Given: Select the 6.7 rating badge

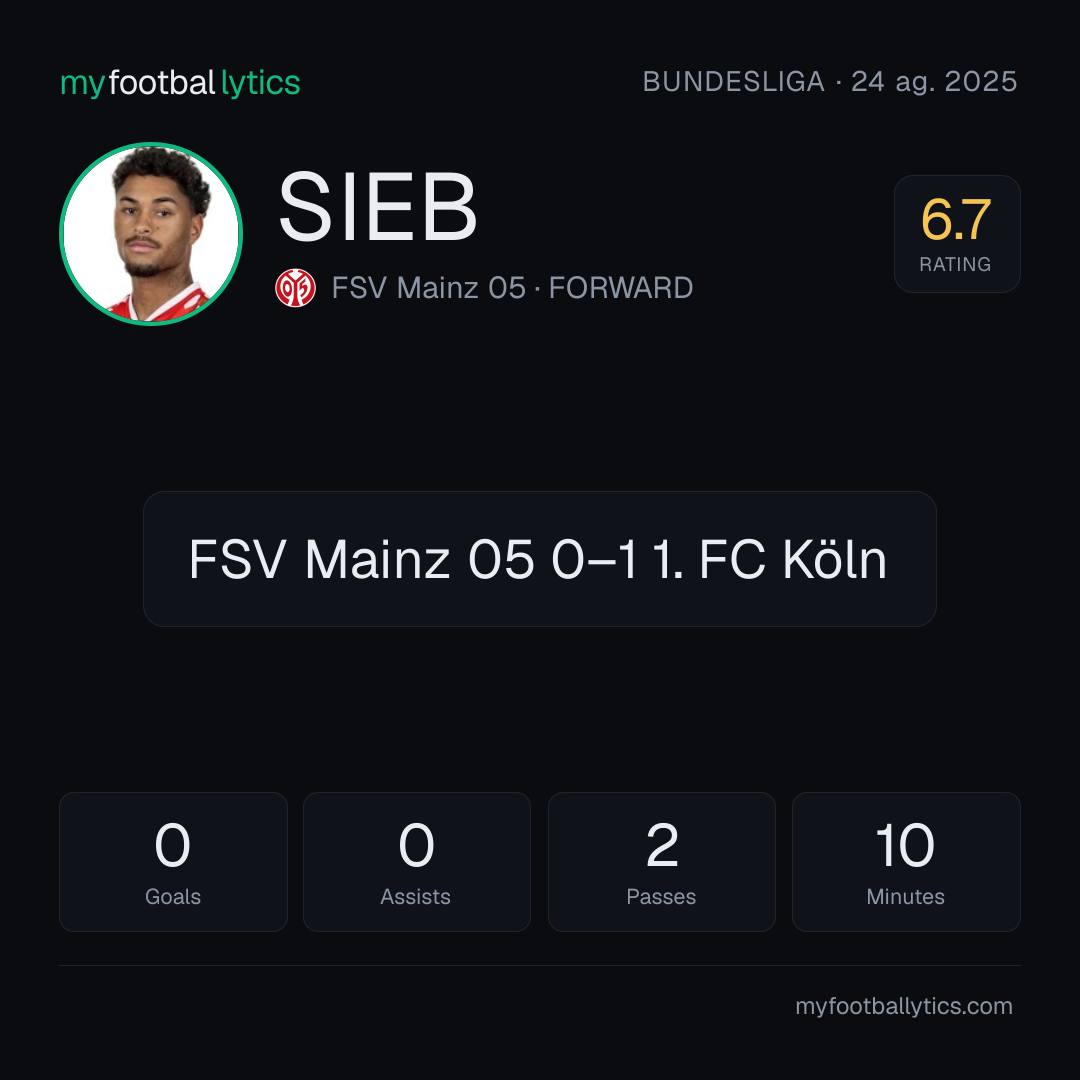Looking at the screenshot, I should click(957, 233).
